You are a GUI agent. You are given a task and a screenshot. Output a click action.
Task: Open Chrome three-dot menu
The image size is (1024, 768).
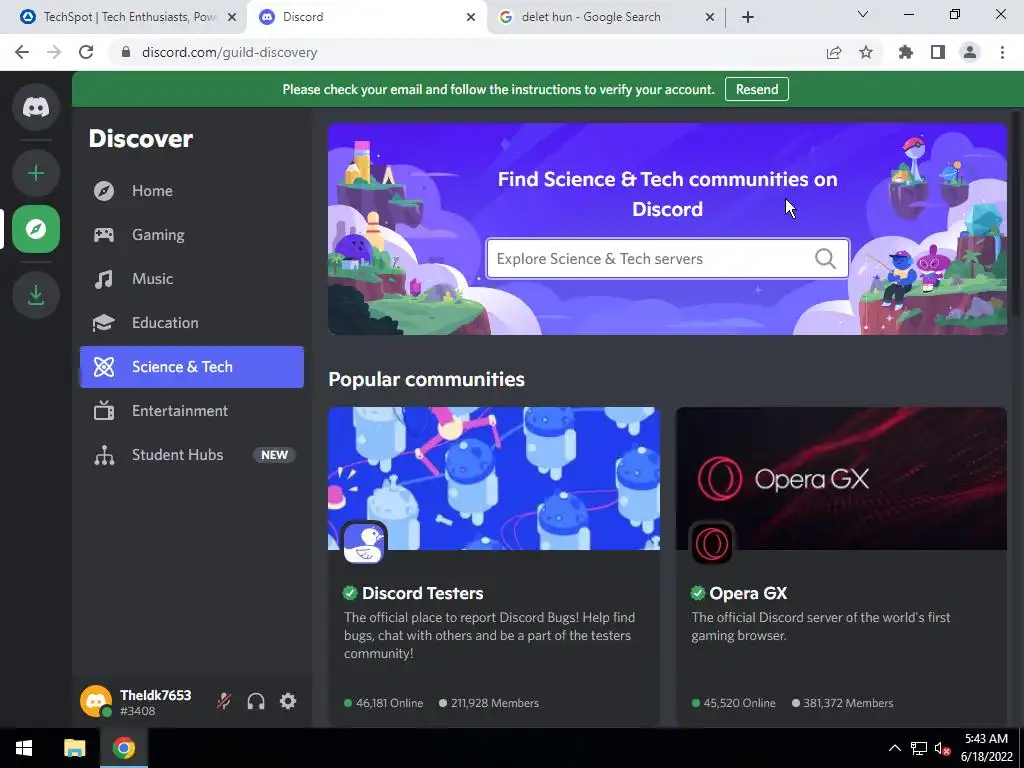coord(1002,52)
